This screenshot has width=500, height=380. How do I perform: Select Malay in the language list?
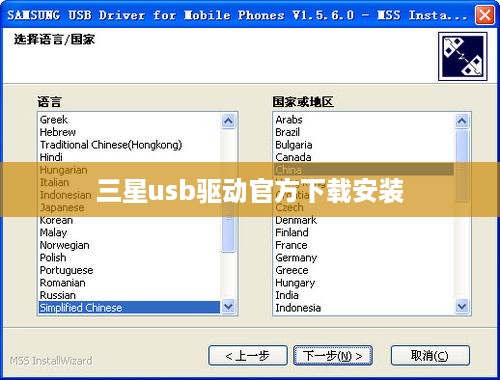click(129, 233)
